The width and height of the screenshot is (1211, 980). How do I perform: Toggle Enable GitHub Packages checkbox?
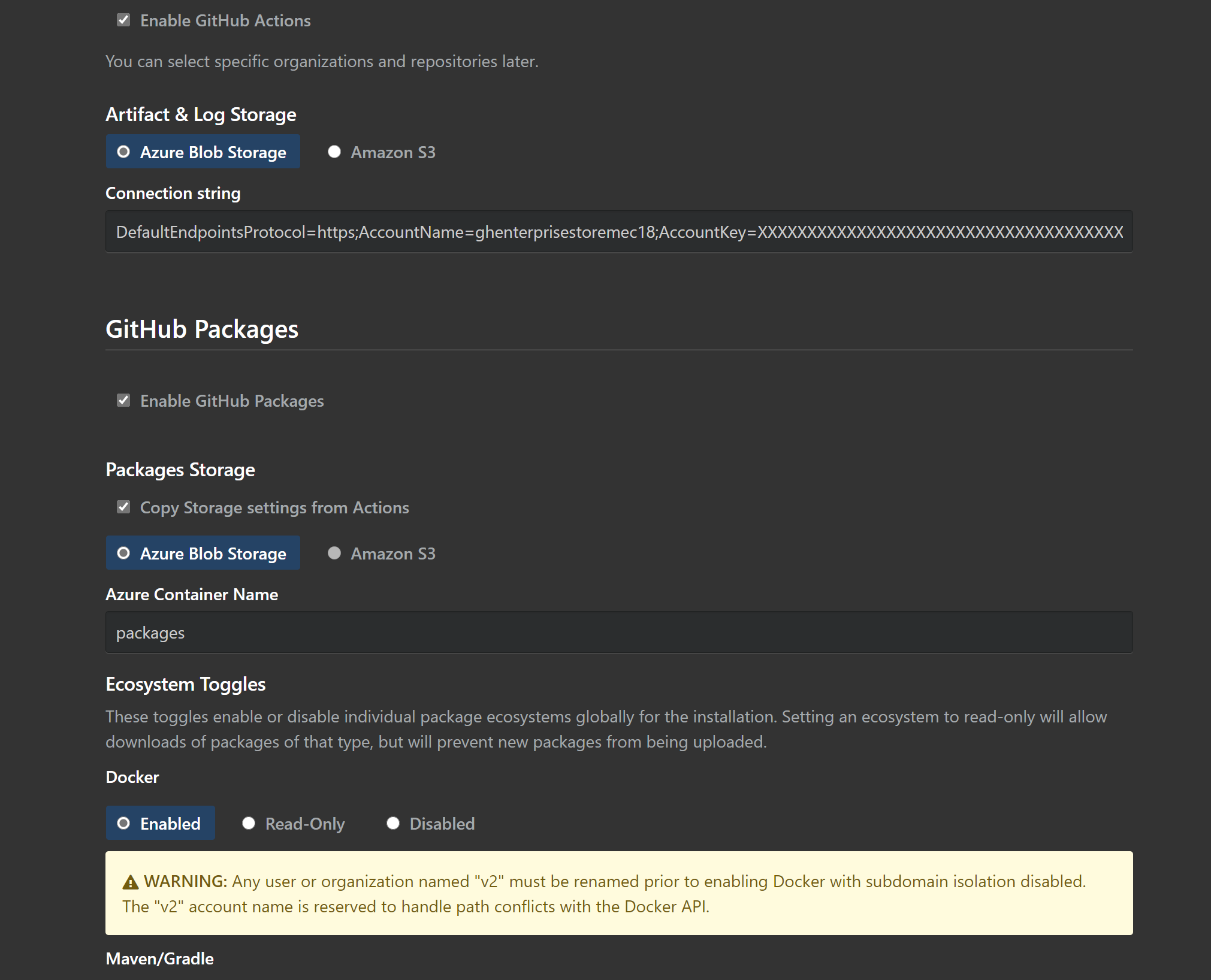point(123,400)
